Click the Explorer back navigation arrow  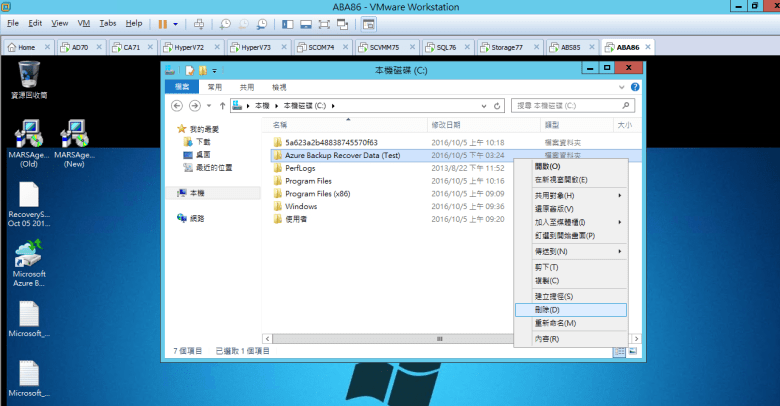pos(178,105)
